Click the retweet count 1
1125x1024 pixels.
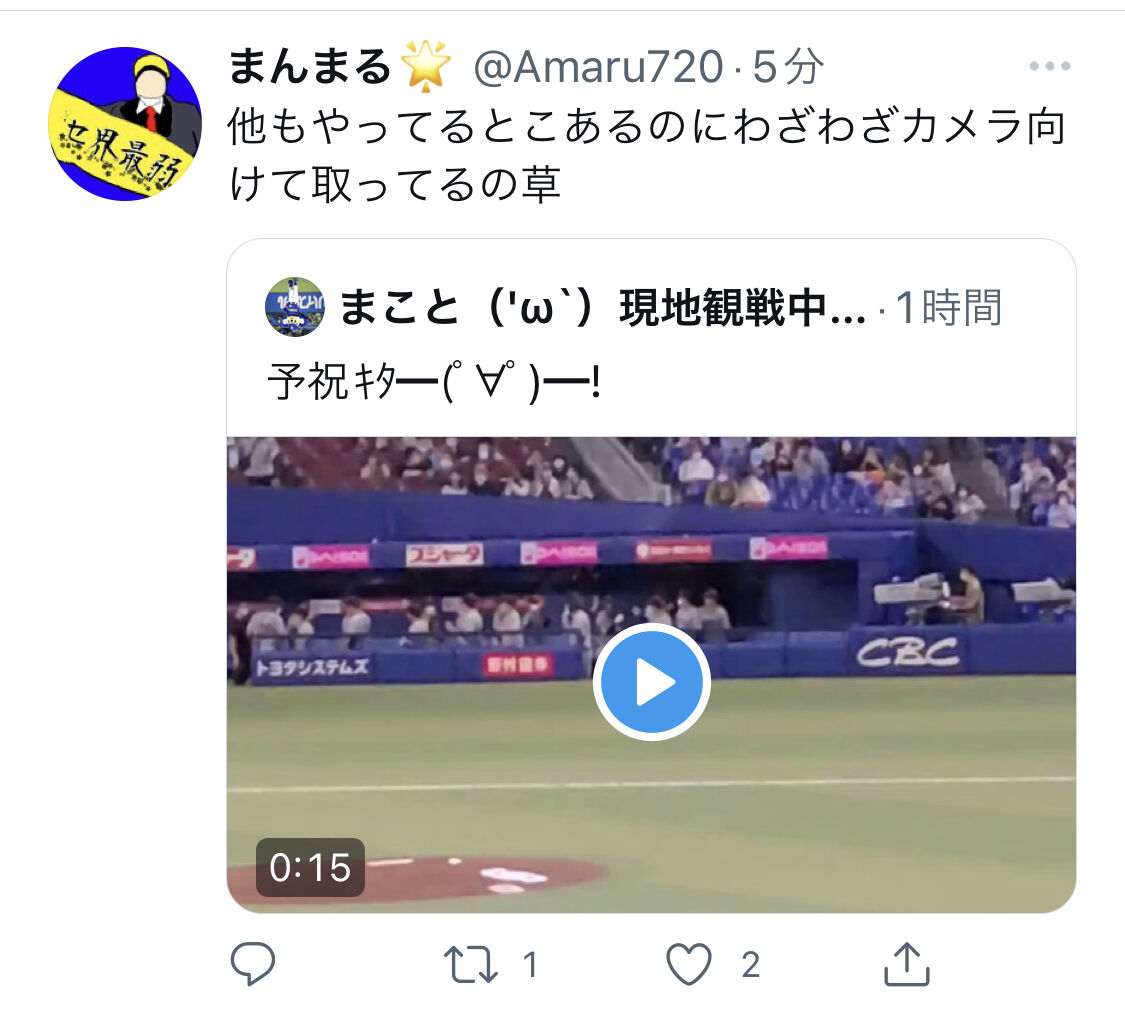[529, 964]
